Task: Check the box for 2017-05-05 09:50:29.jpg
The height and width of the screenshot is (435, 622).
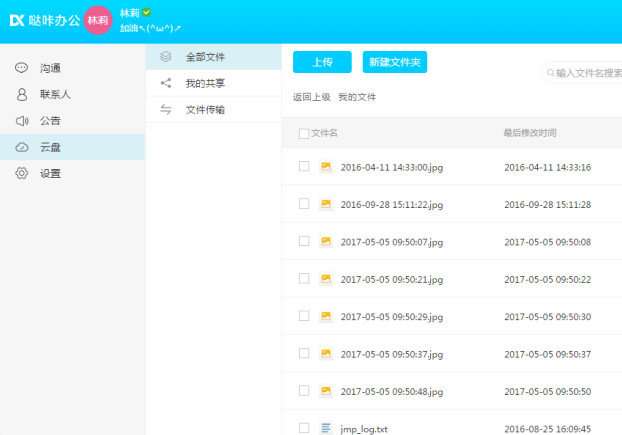Action: (x=304, y=316)
